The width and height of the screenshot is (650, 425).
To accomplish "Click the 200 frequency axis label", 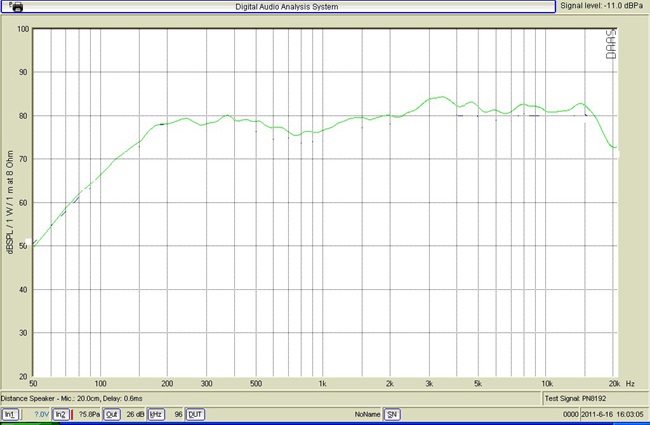I will 167,384.
